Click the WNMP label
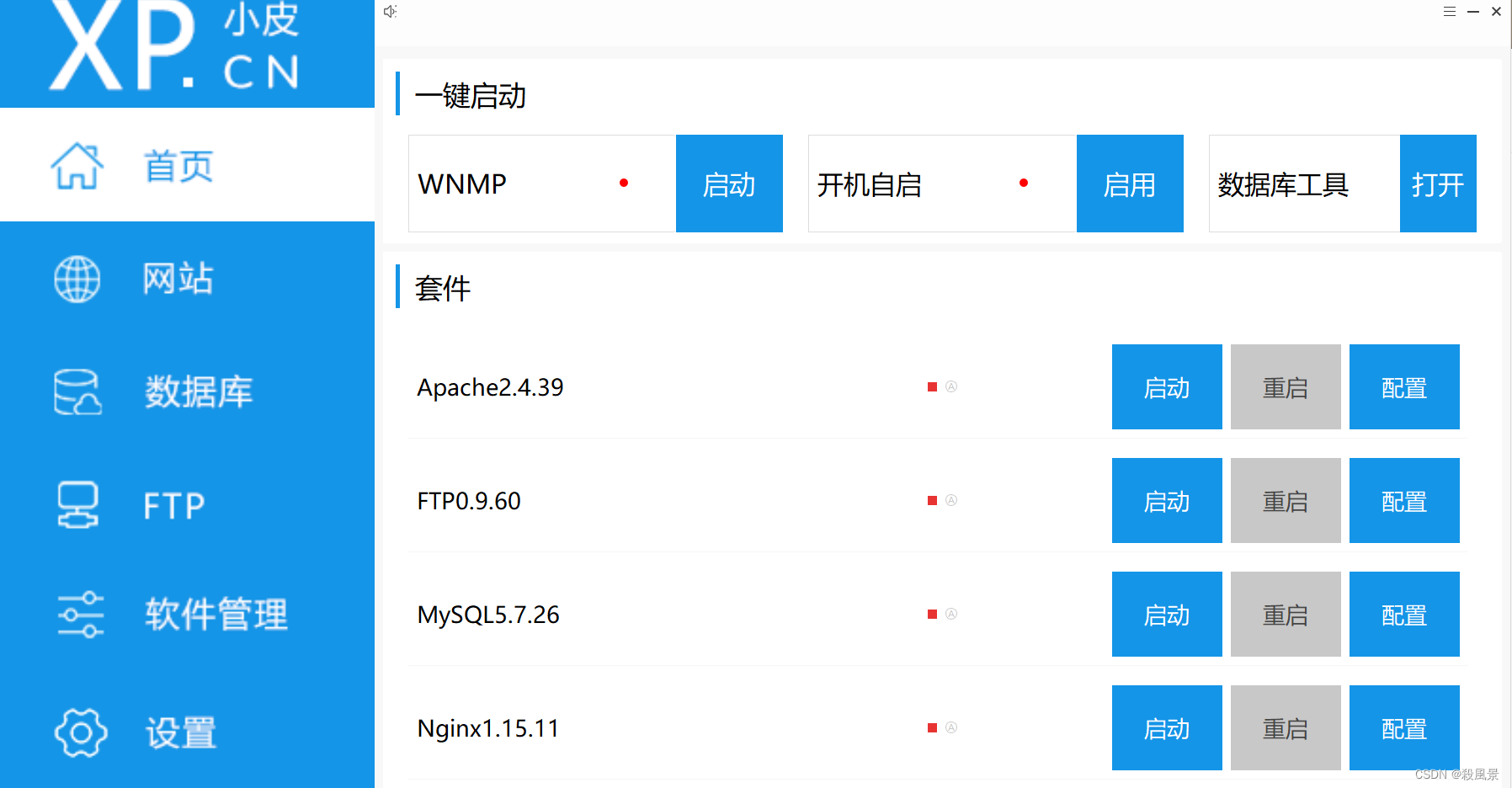The height and width of the screenshot is (788, 1512). coord(462,184)
